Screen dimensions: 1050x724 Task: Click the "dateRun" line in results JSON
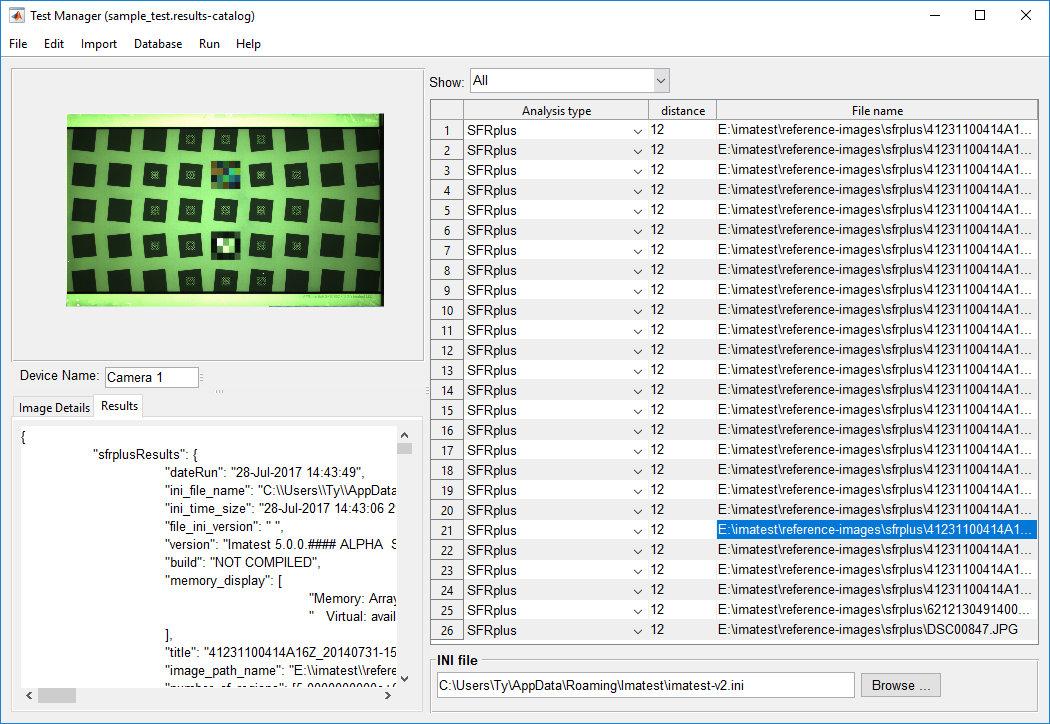click(x=265, y=472)
